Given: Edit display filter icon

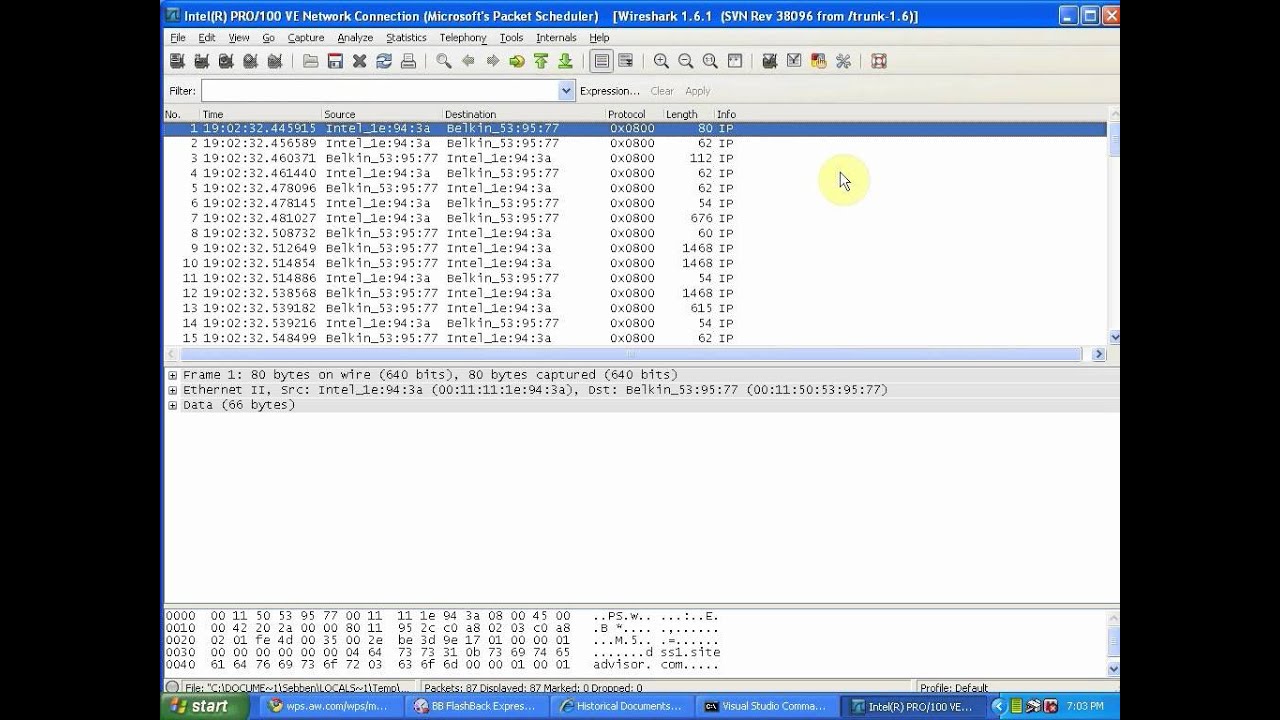Looking at the screenshot, I should 794,61.
